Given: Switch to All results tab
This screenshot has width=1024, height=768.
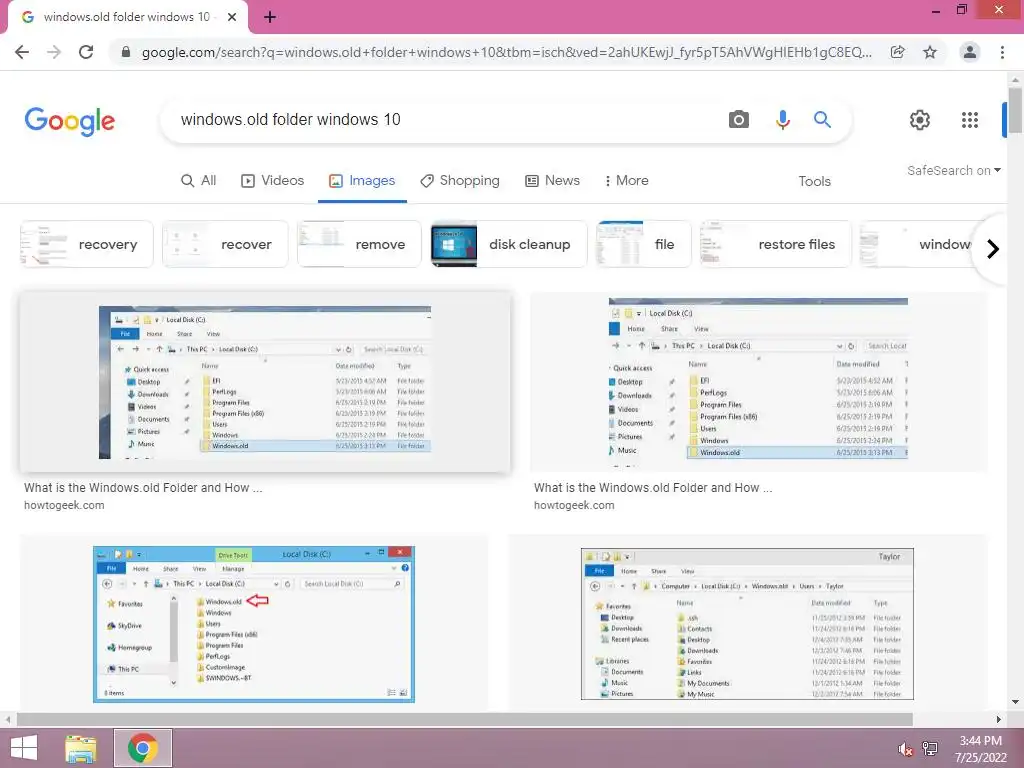Looking at the screenshot, I should tap(199, 181).
